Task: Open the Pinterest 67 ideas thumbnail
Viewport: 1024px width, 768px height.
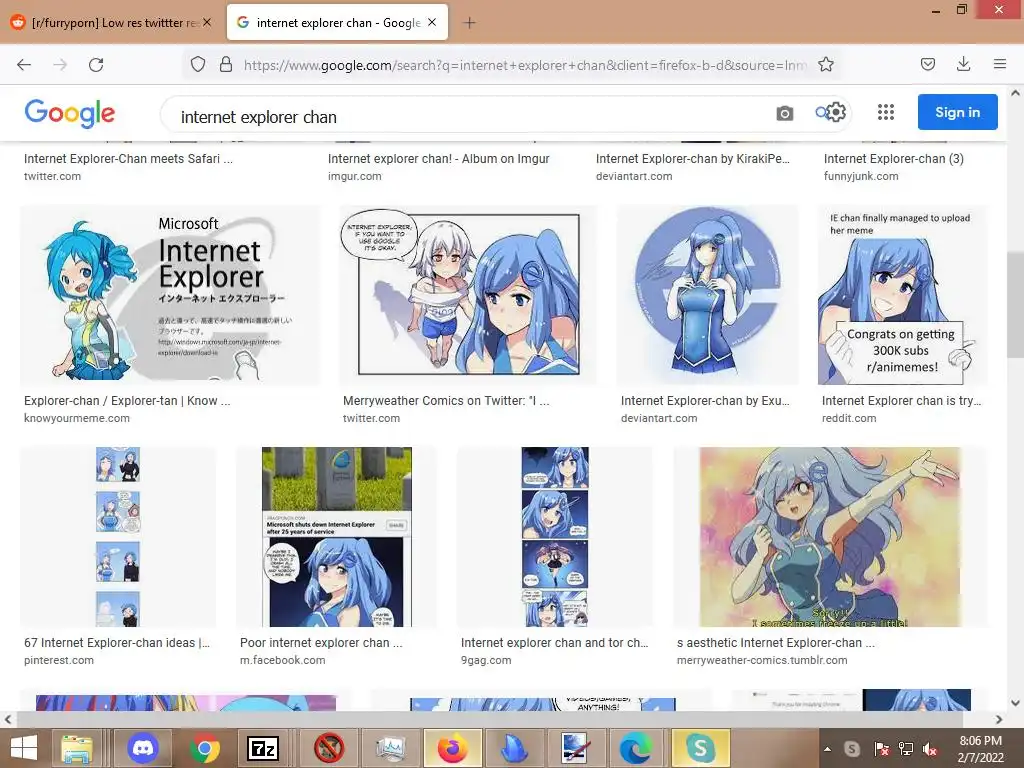Action: [118, 537]
